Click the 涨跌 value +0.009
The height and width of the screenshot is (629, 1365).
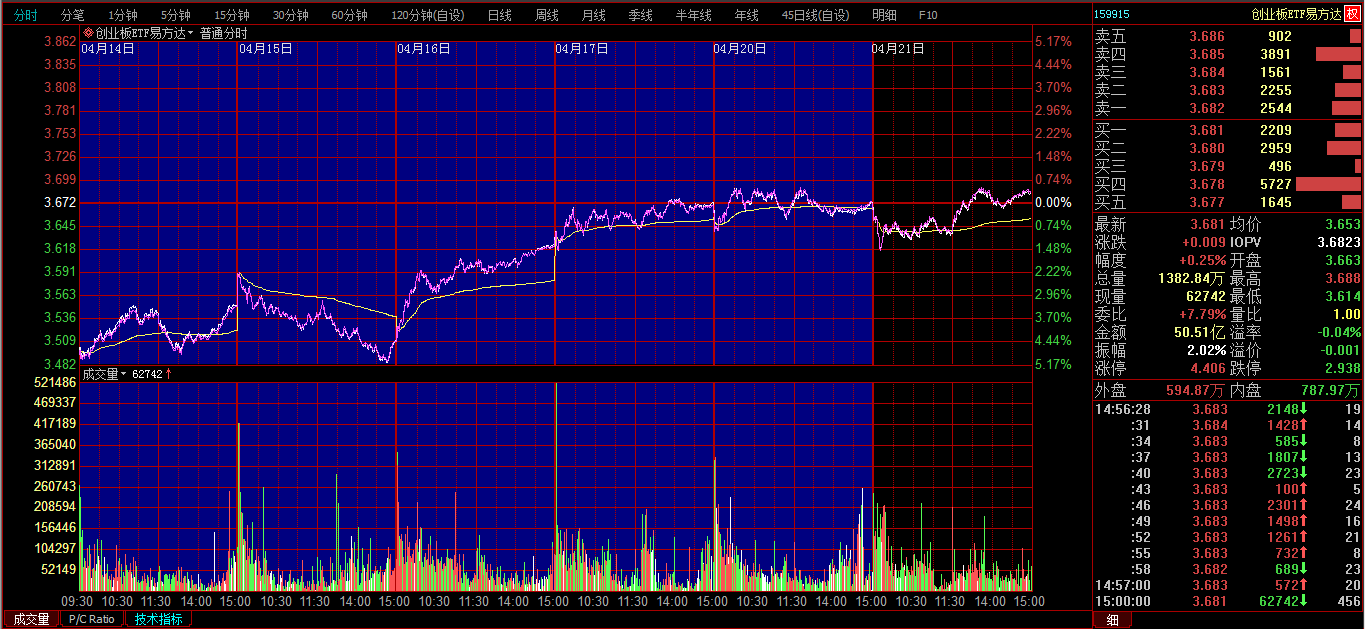click(1204, 242)
